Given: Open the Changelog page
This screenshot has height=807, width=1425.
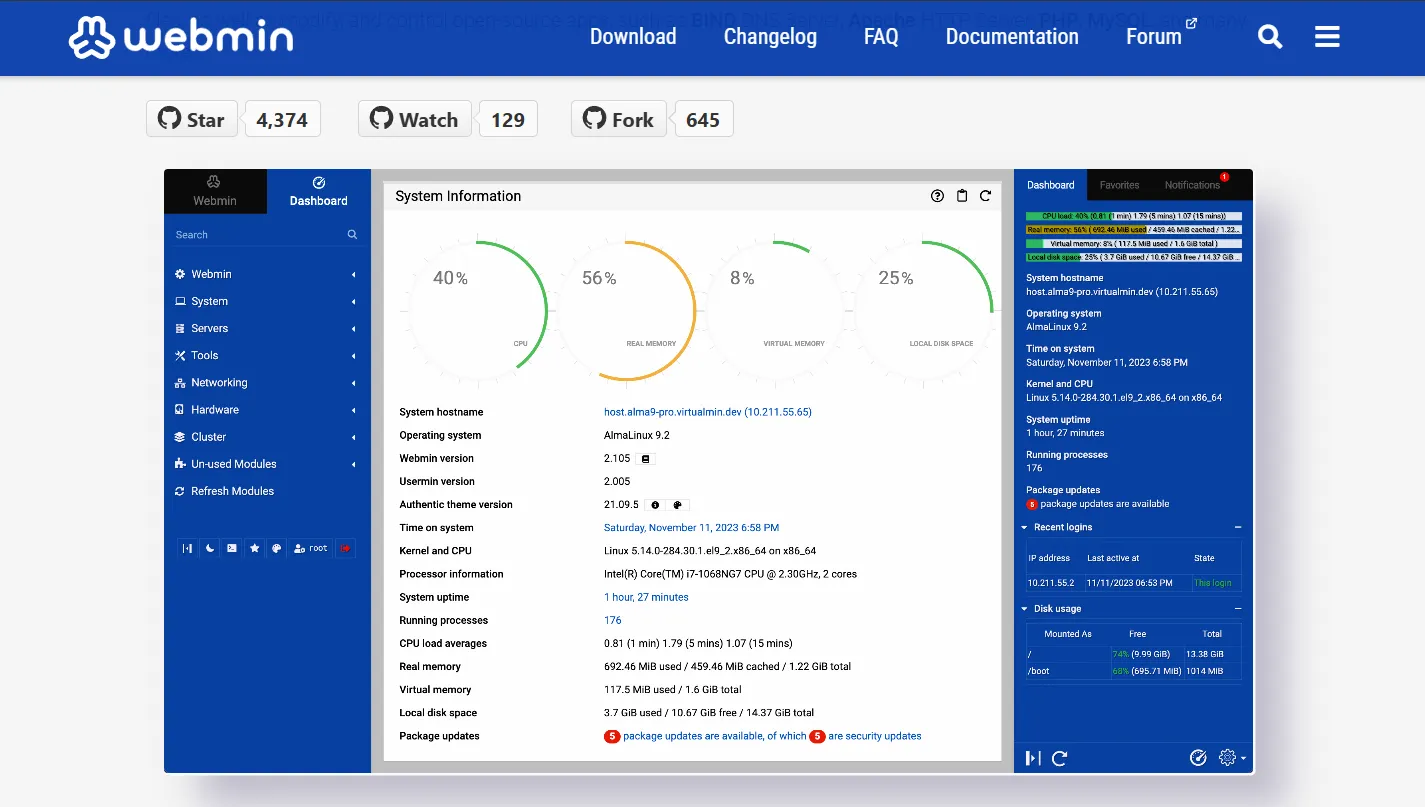Looking at the screenshot, I should [770, 37].
